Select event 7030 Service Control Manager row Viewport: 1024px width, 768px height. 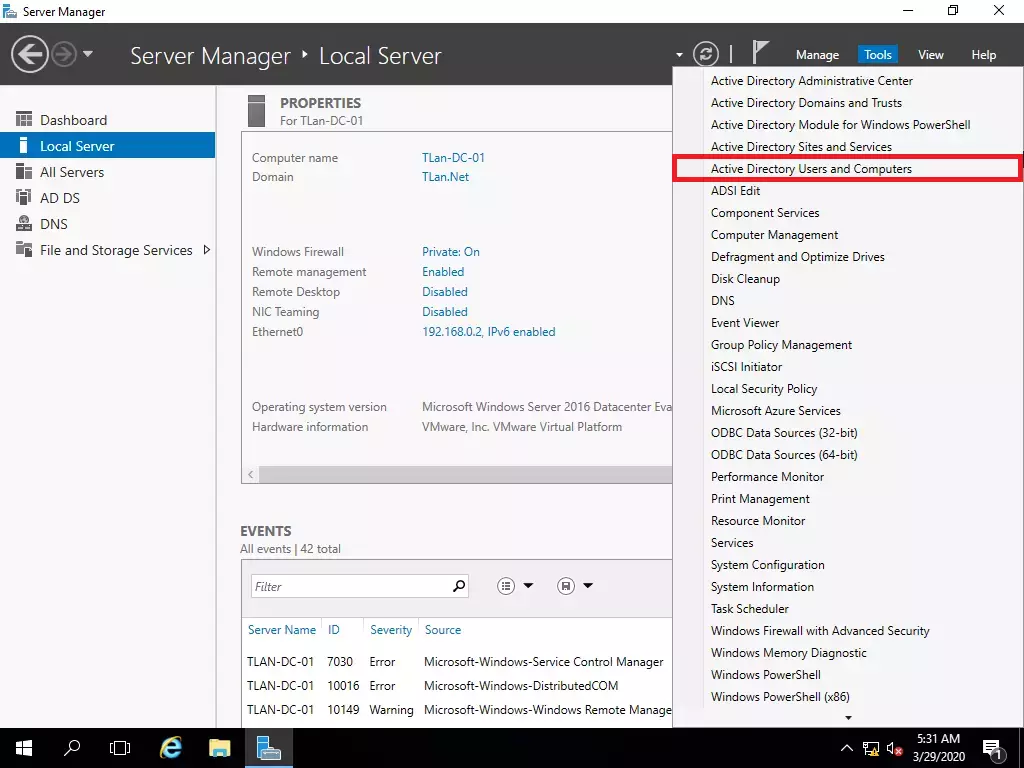point(457,662)
